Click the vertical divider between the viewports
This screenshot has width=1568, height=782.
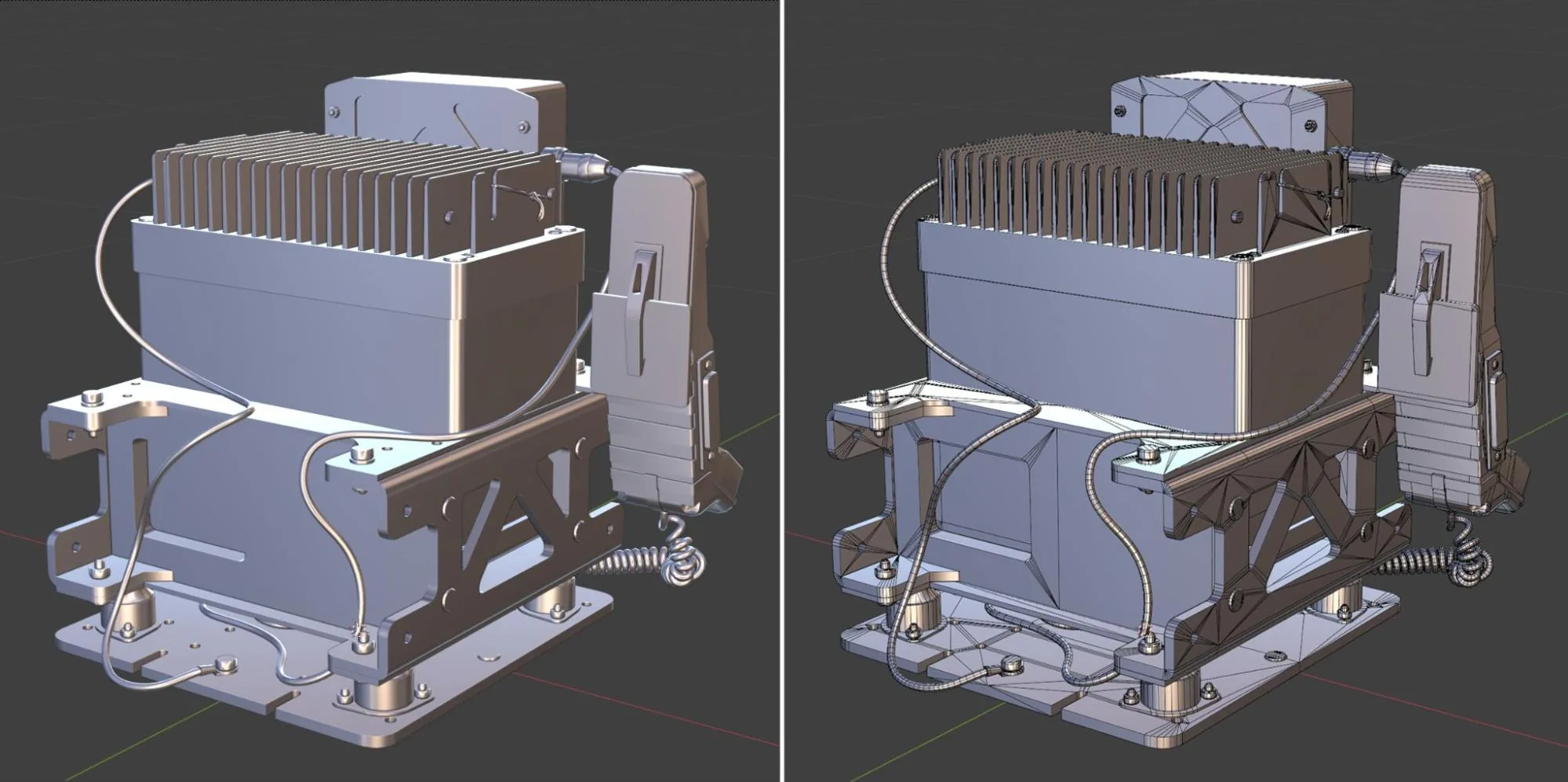tap(783, 391)
